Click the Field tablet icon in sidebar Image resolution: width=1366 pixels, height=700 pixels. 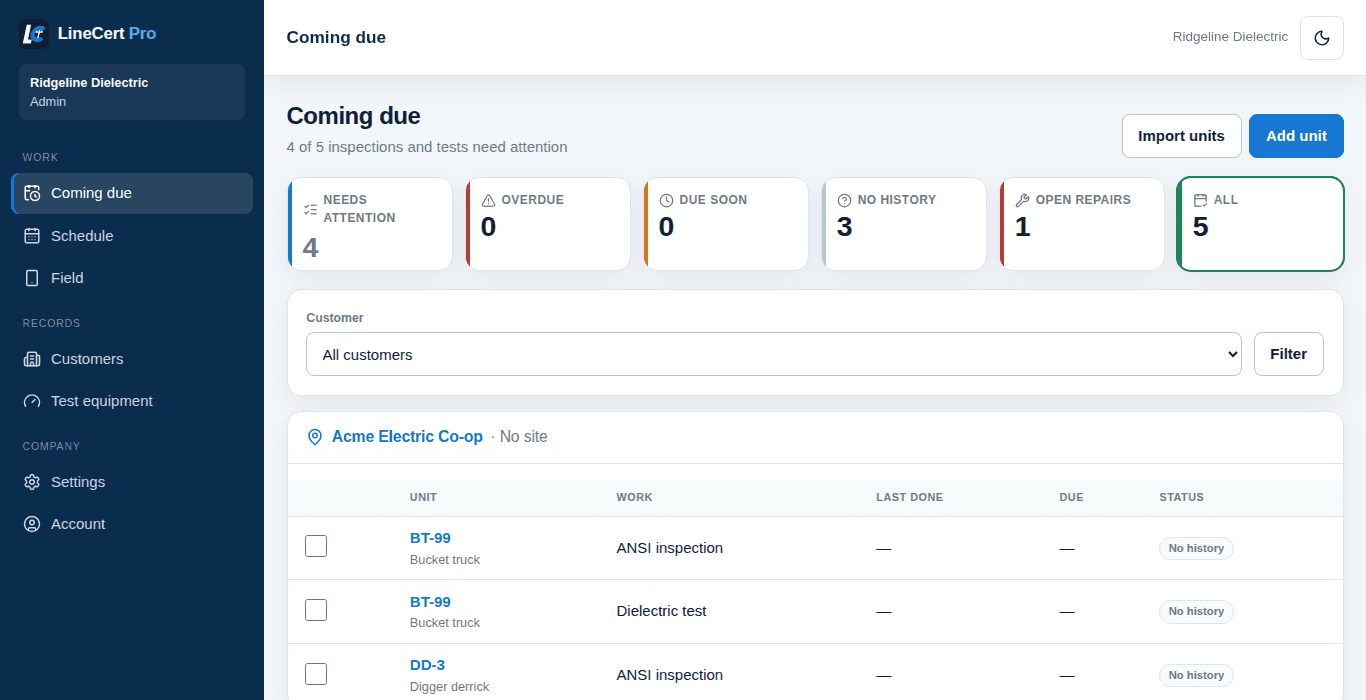[32, 278]
